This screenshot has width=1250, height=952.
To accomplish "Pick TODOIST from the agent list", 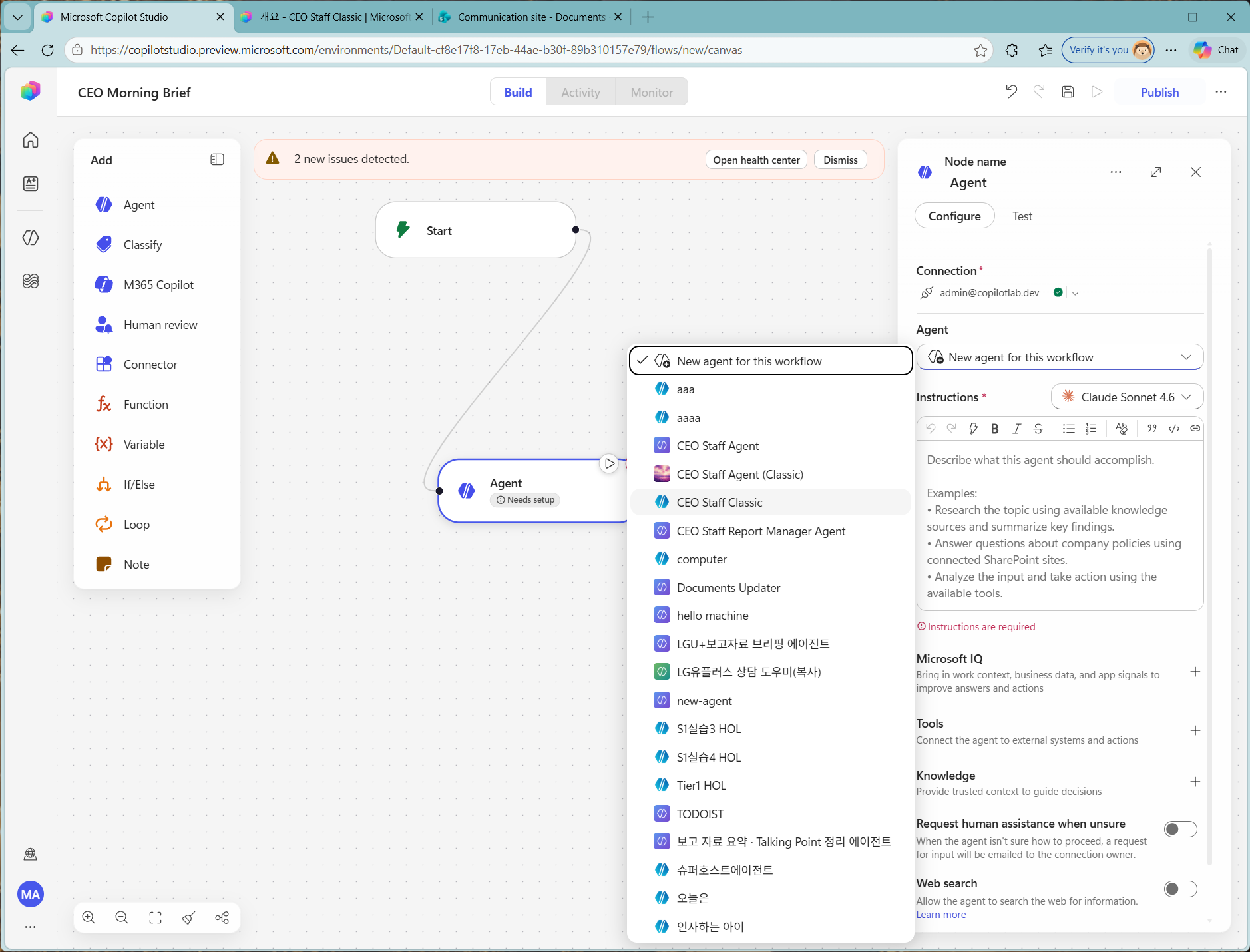I will pos(770,814).
